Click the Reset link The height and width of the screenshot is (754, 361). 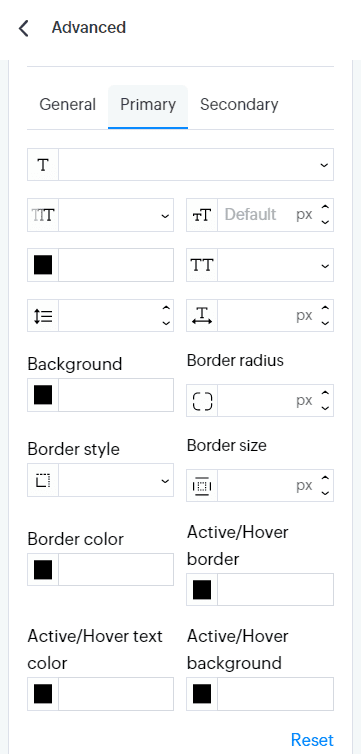[x=312, y=740]
